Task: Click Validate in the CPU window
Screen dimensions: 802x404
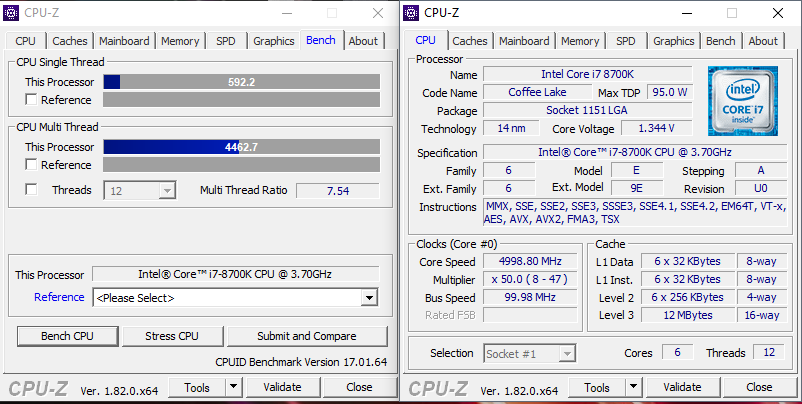Action: (682, 387)
